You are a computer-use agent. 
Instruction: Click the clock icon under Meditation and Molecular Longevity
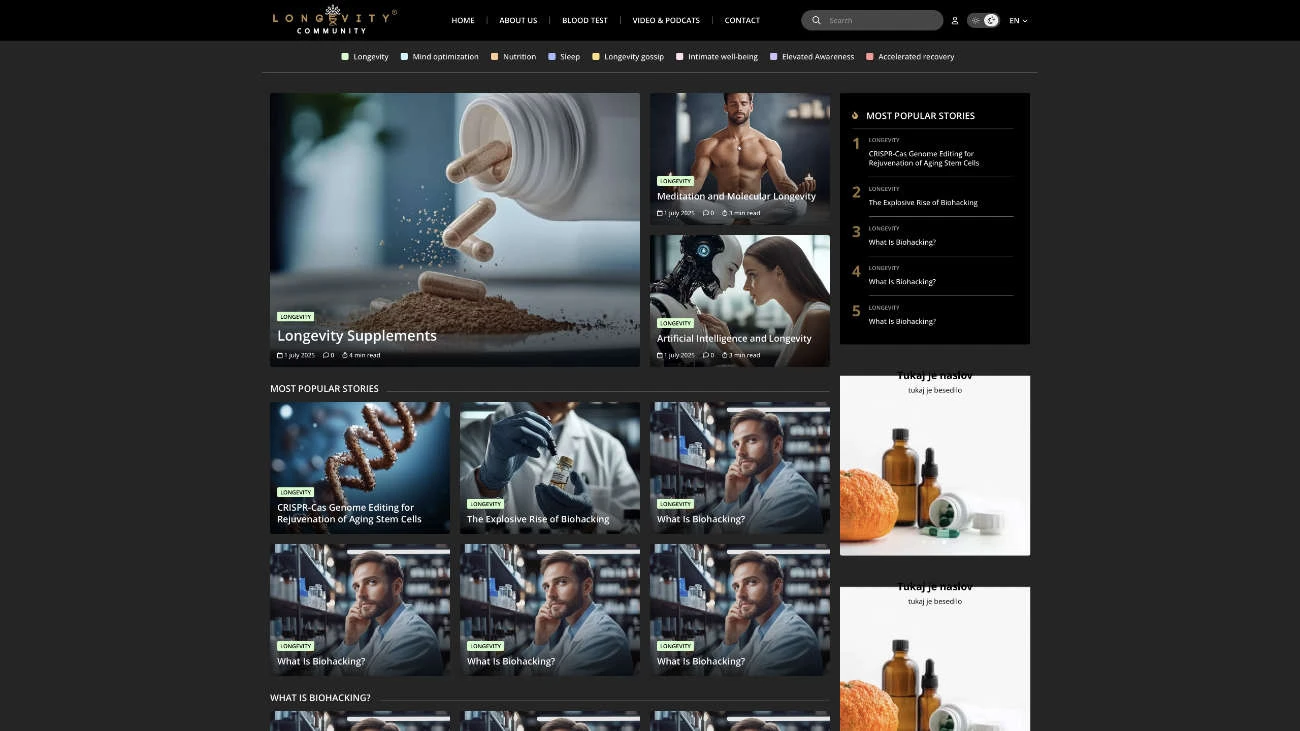[725, 213]
